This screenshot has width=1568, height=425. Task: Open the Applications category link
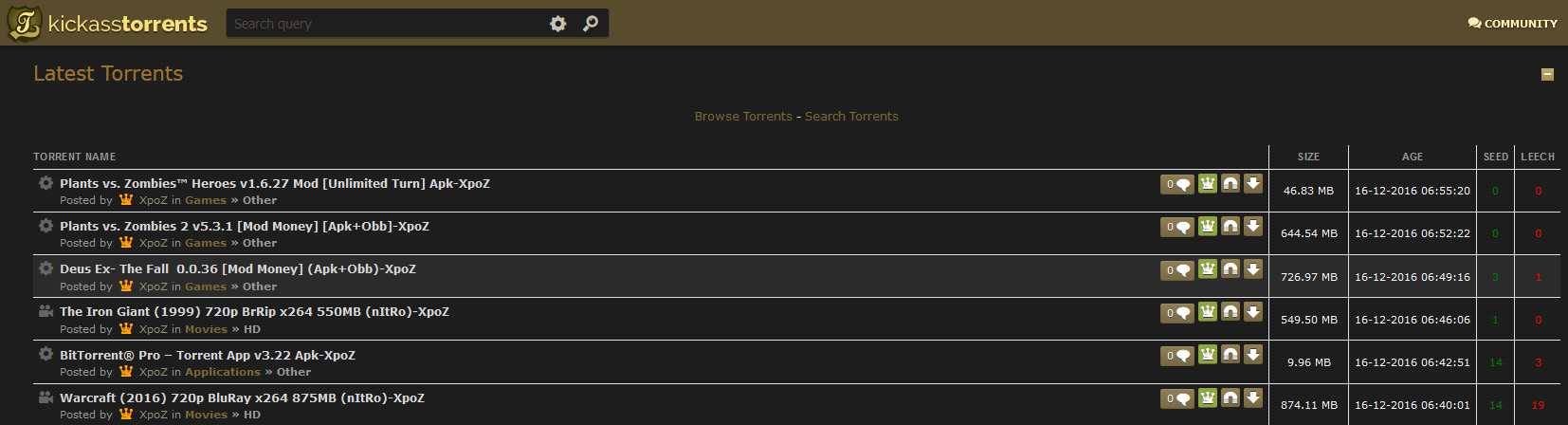223,373
